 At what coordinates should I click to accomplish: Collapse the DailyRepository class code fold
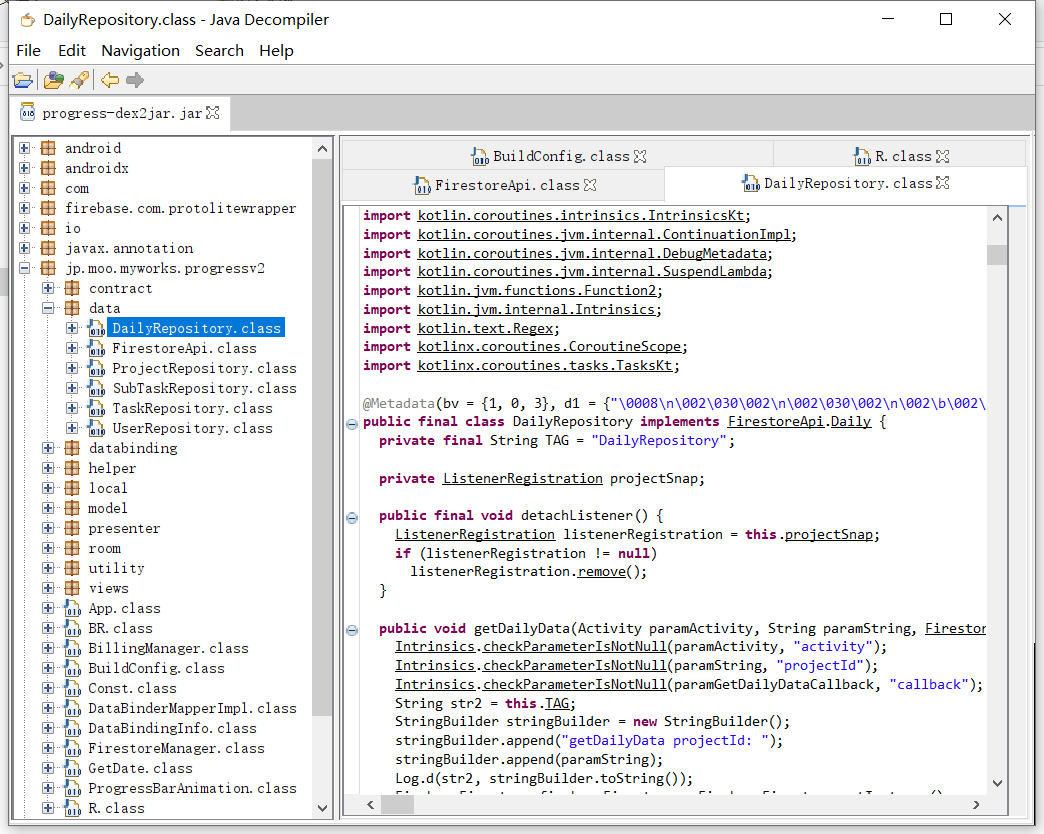(x=352, y=424)
